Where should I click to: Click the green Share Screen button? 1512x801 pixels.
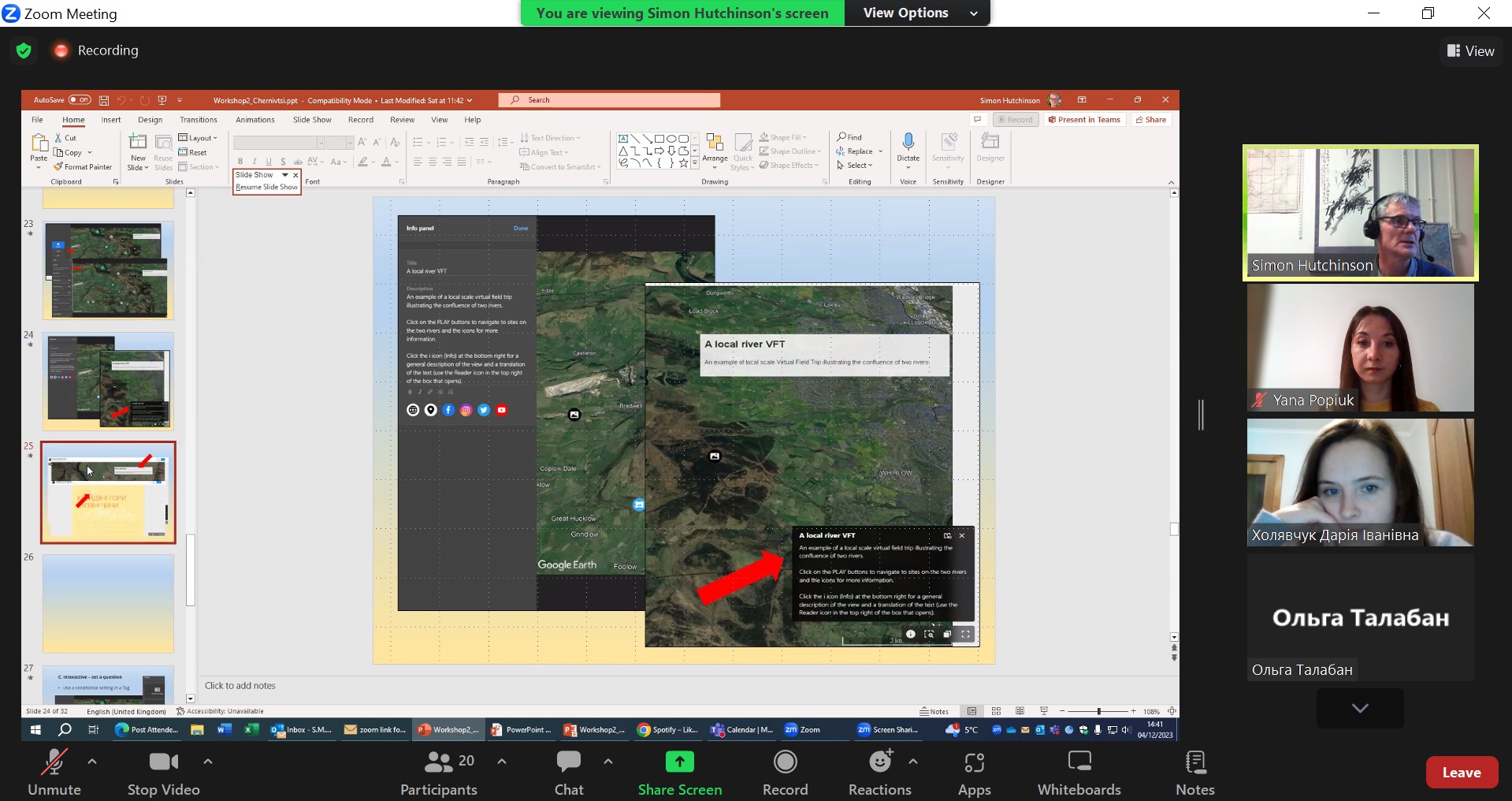tap(679, 773)
